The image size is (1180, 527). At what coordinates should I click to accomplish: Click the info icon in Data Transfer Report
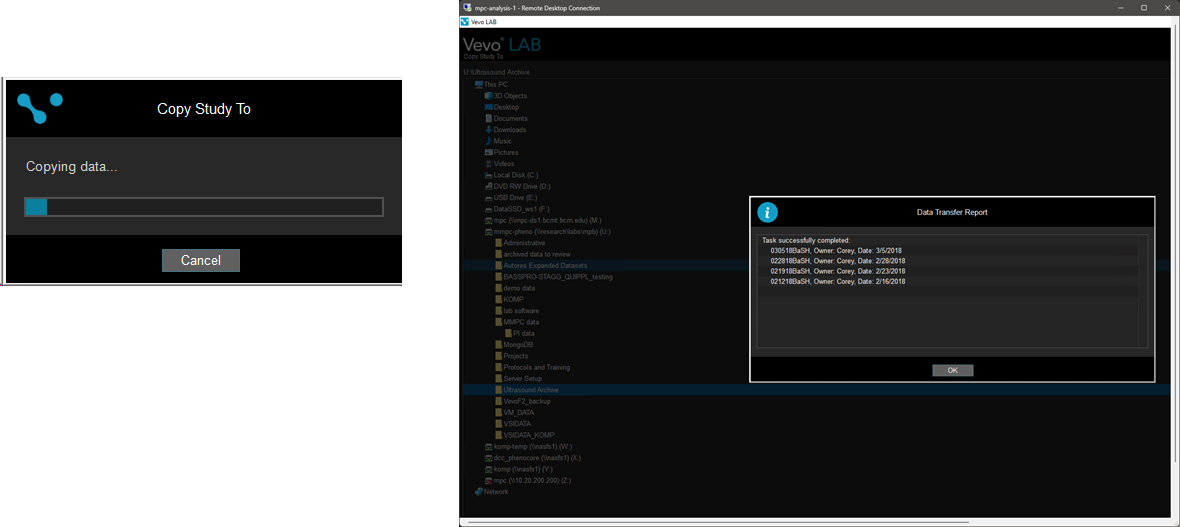tap(767, 212)
